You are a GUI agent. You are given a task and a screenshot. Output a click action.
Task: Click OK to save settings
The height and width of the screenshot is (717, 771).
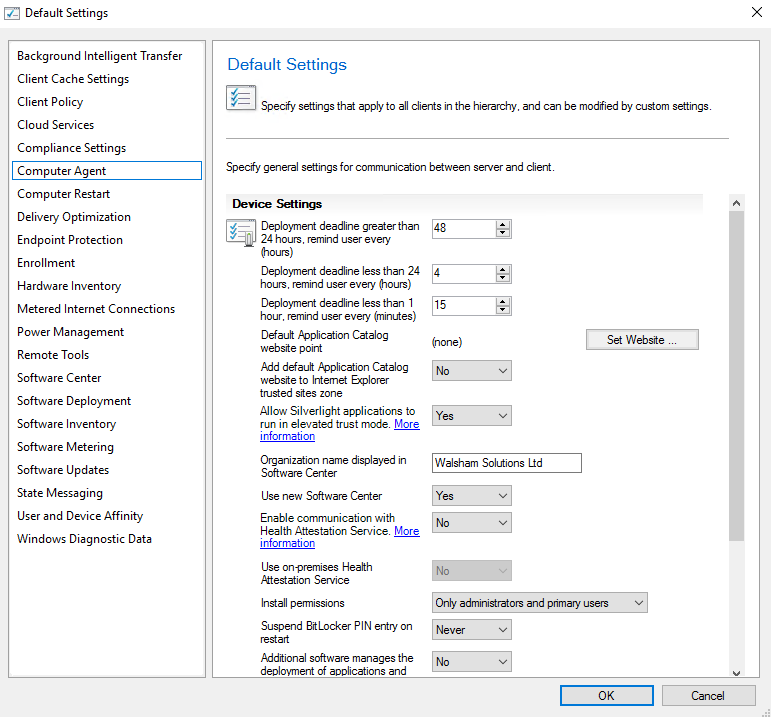pos(606,695)
